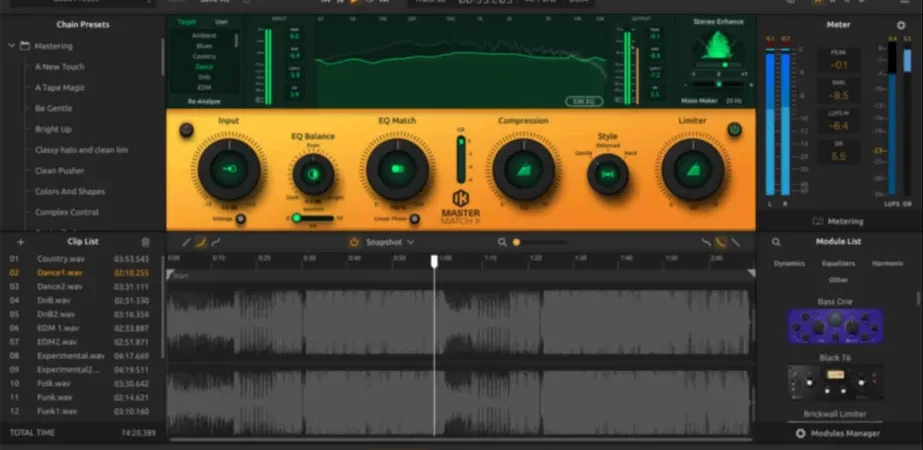
Task: Switch to the User tab
Action: pyautogui.click(x=221, y=22)
